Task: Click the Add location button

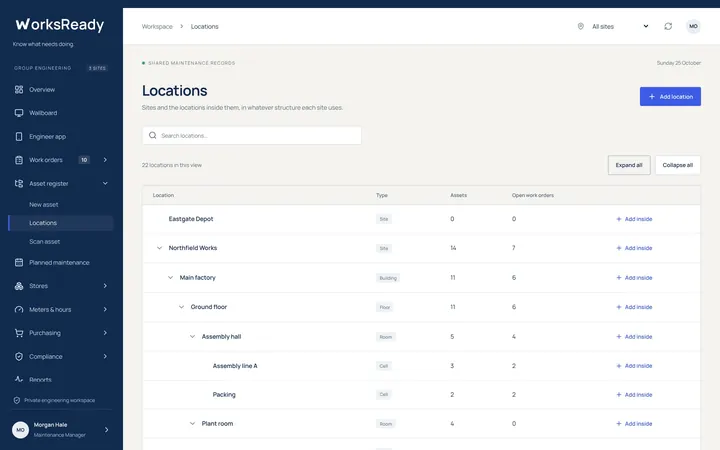Action: [x=670, y=96]
